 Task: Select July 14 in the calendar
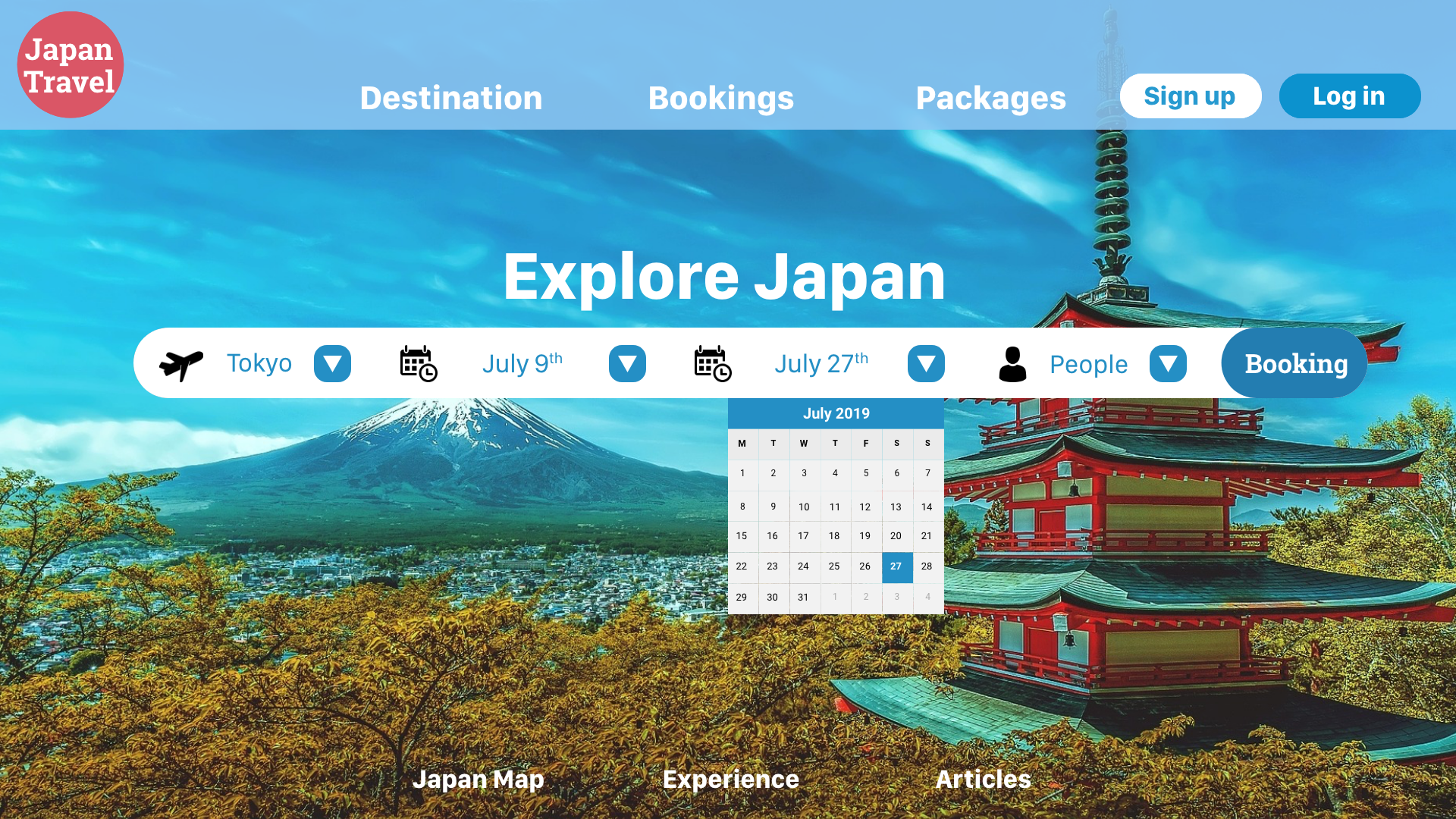(927, 507)
